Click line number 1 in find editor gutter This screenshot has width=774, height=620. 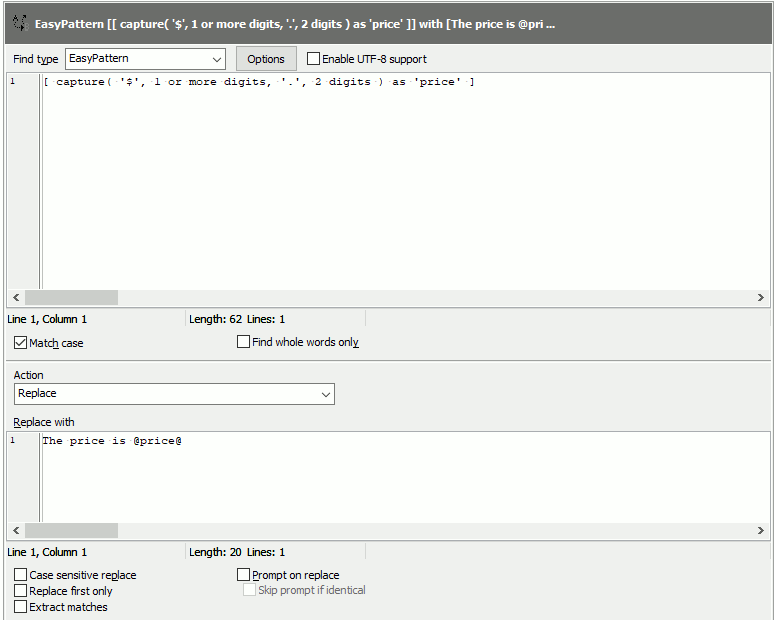pyautogui.click(x=13, y=82)
